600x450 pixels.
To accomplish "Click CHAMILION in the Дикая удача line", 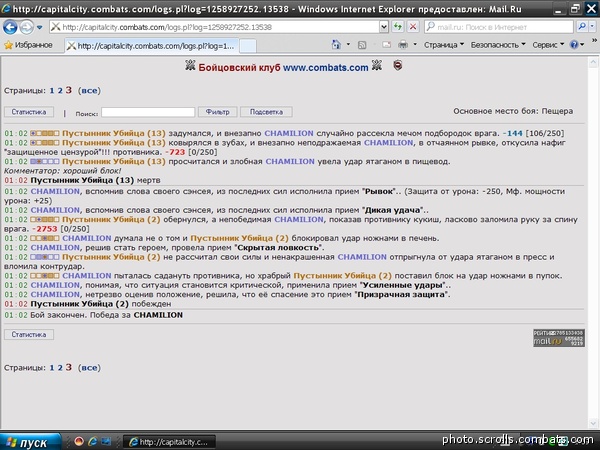I will [x=55, y=210].
